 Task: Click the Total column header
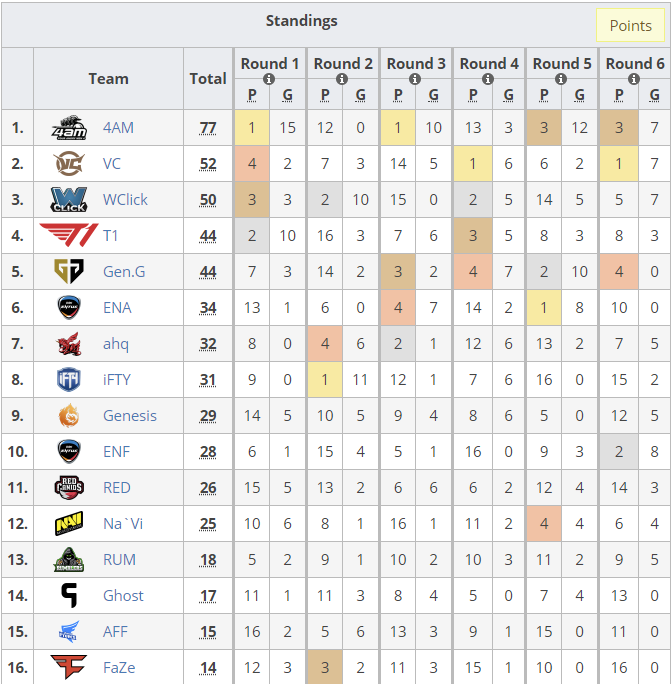tap(208, 79)
